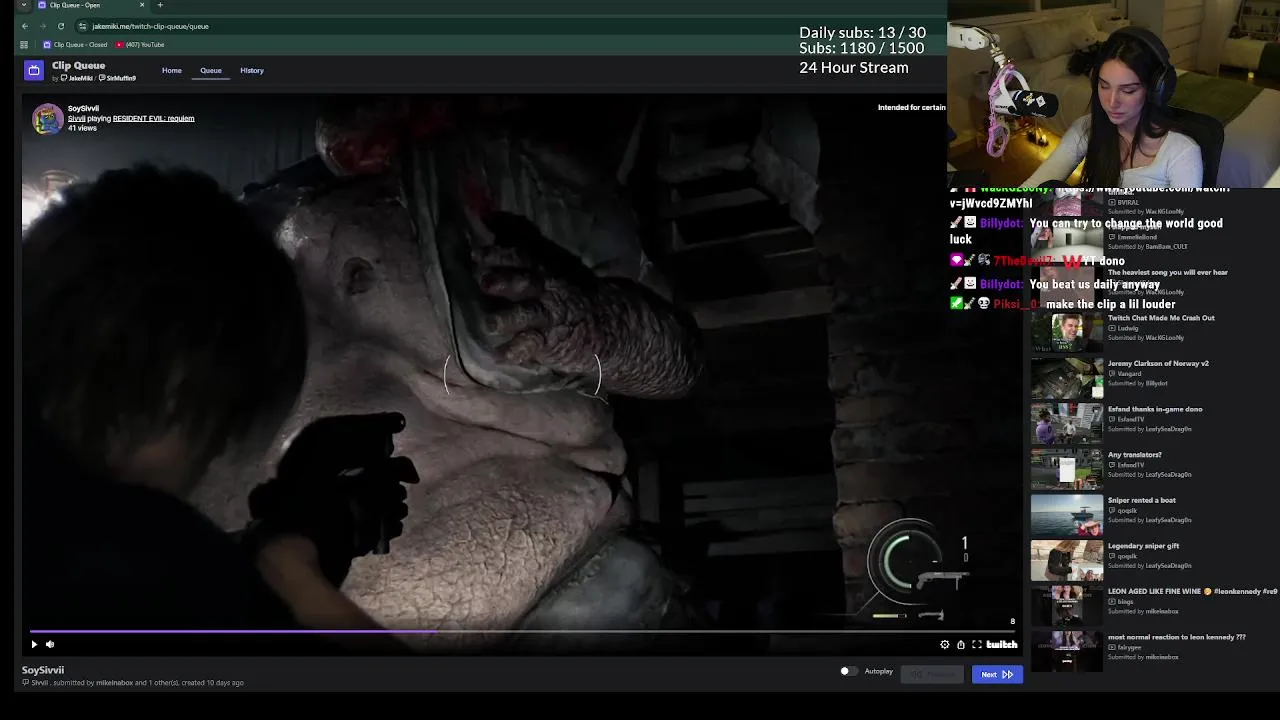Open the RESIDENT EVIL: requiem game link
The height and width of the screenshot is (720, 1280).
pos(153,118)
